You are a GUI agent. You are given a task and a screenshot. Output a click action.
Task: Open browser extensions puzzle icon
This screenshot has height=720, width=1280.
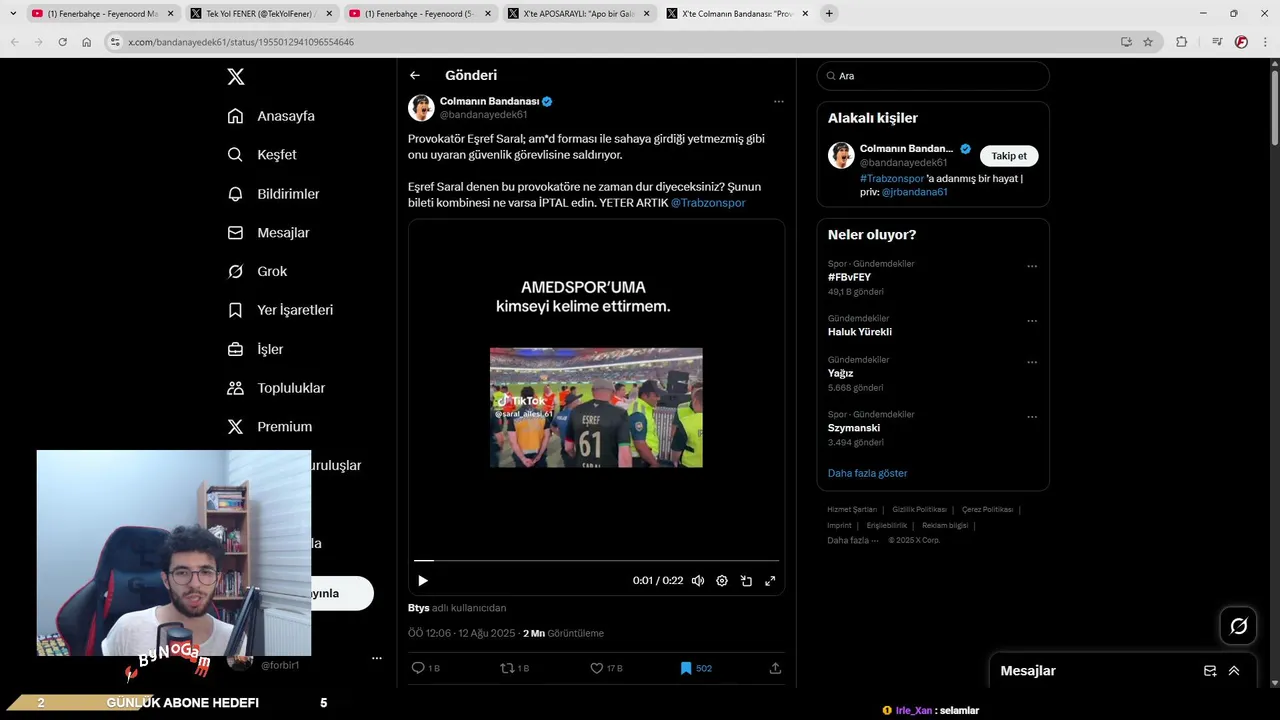[x=1181, y=42]
